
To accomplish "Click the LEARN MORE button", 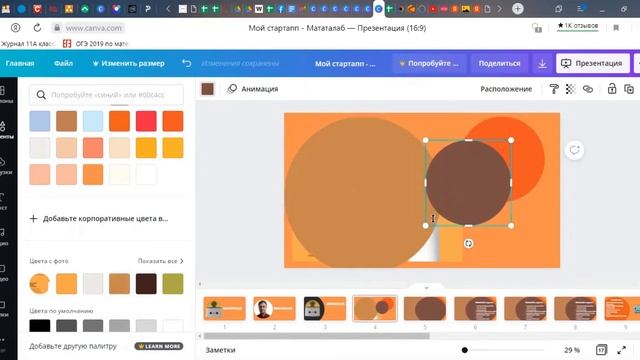I will 159,346.
